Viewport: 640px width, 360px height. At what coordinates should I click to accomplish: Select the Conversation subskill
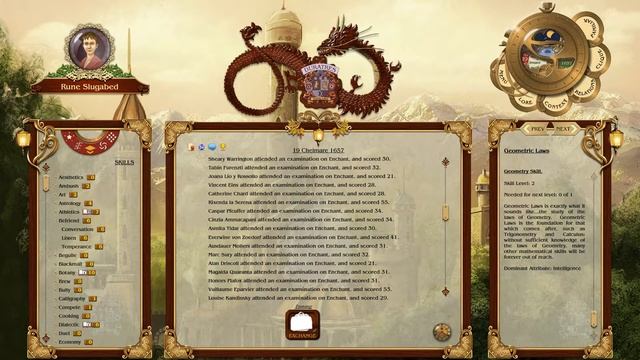77,229
